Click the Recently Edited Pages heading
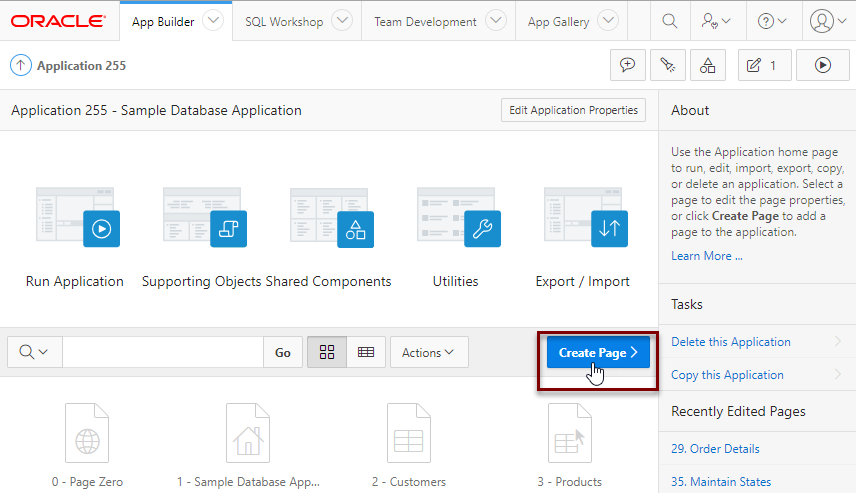Viewport: 856px width, 493px height. tap(738, 411)
